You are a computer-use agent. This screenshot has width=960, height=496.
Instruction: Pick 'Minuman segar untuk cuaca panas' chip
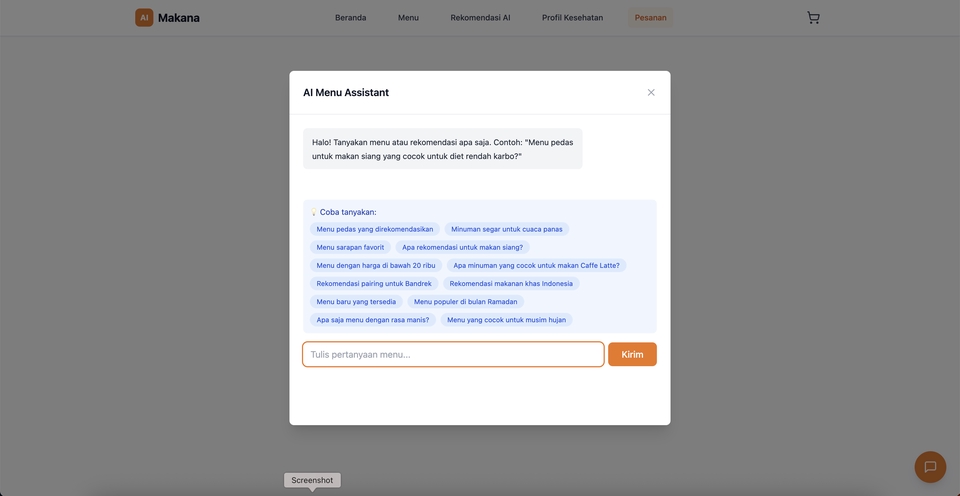(x=507, y=229)
